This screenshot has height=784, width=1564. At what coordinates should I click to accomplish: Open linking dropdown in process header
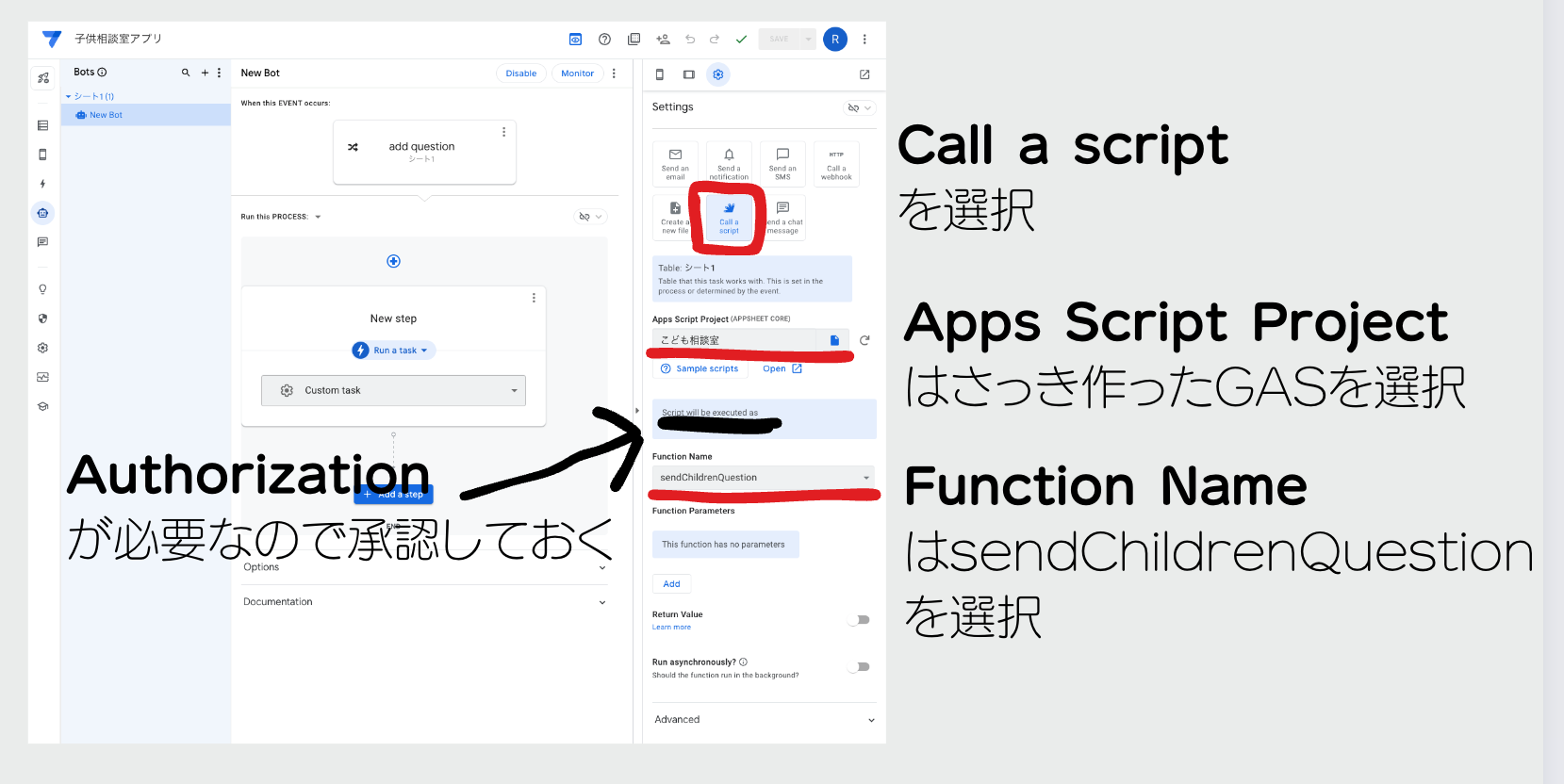590,217
